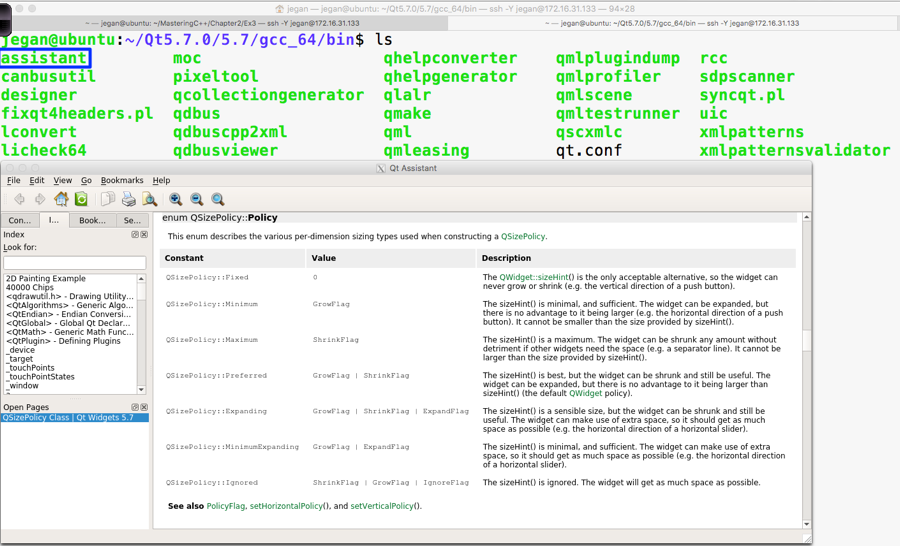Switch to the Contents sidebar tab
The height and width of the screenshot is (546, 900).
pyautogui.click(x=19, y=220)
